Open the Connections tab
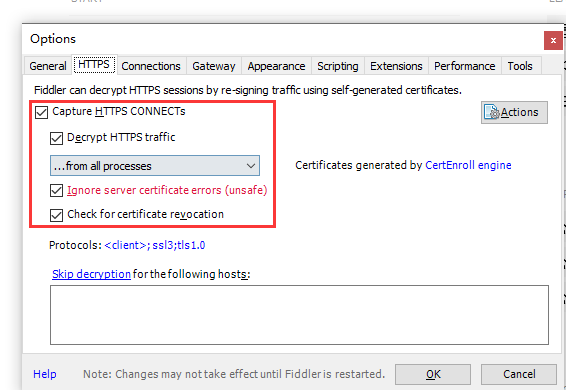 [x=151, y=66]
